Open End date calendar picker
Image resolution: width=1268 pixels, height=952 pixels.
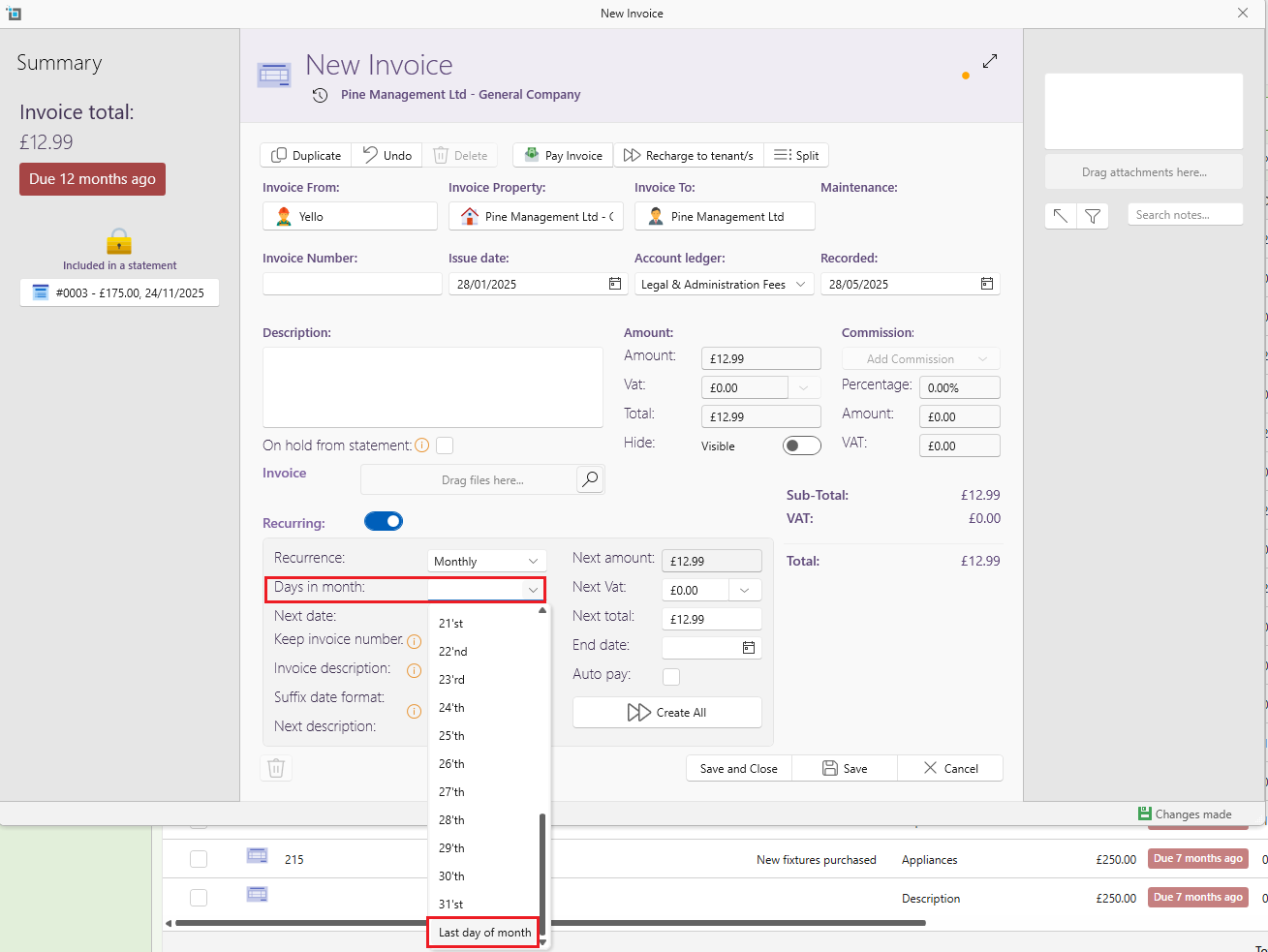click(x=748, y=648)
